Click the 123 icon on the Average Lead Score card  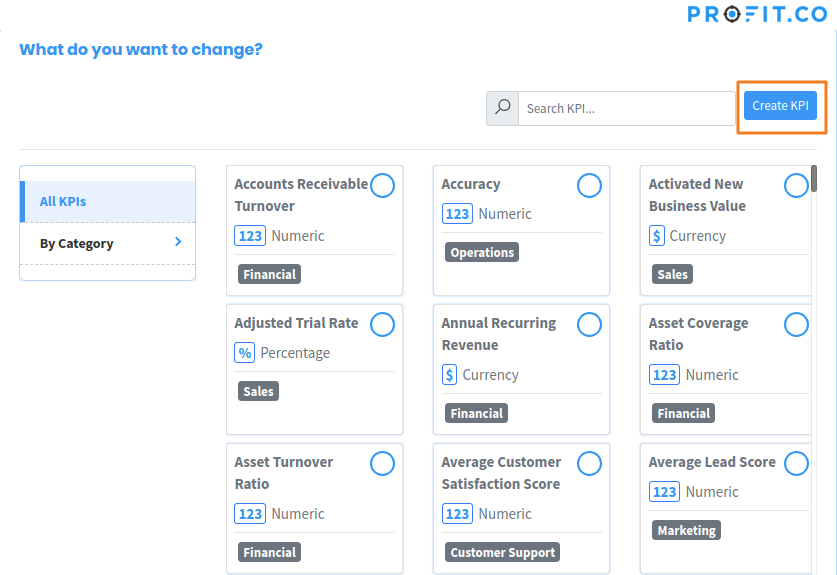[665, 492]
